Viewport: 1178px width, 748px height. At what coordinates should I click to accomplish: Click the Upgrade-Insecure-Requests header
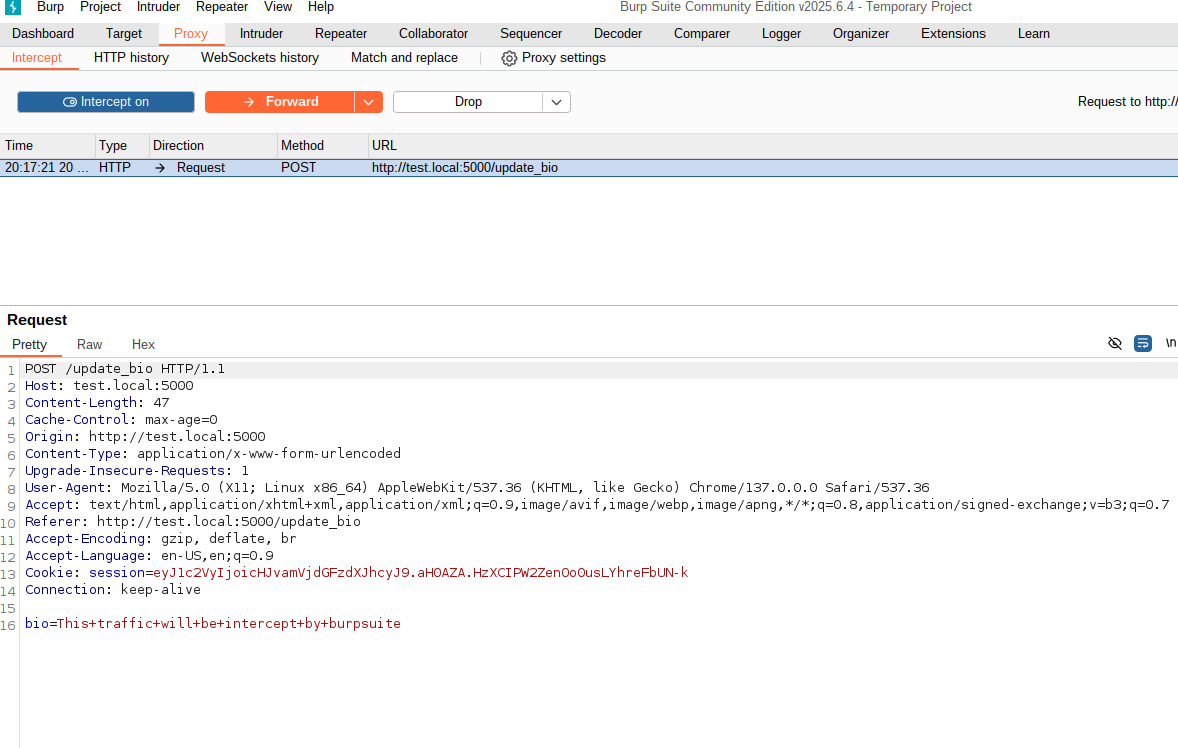coord(137,471)
